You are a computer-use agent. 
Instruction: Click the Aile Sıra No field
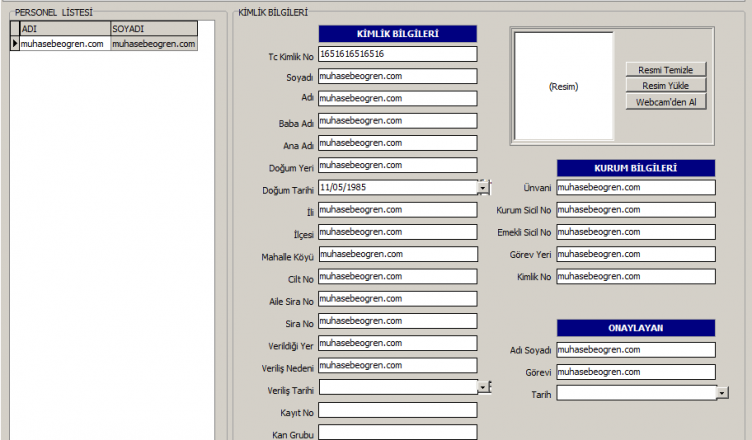(398, 298)
